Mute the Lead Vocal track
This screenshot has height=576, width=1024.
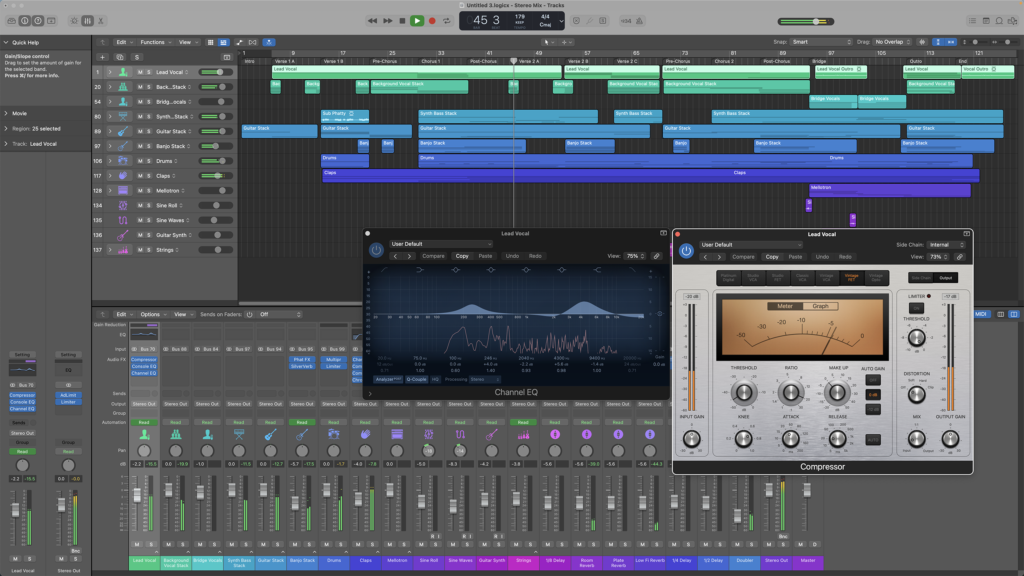[x=140, y=72]
